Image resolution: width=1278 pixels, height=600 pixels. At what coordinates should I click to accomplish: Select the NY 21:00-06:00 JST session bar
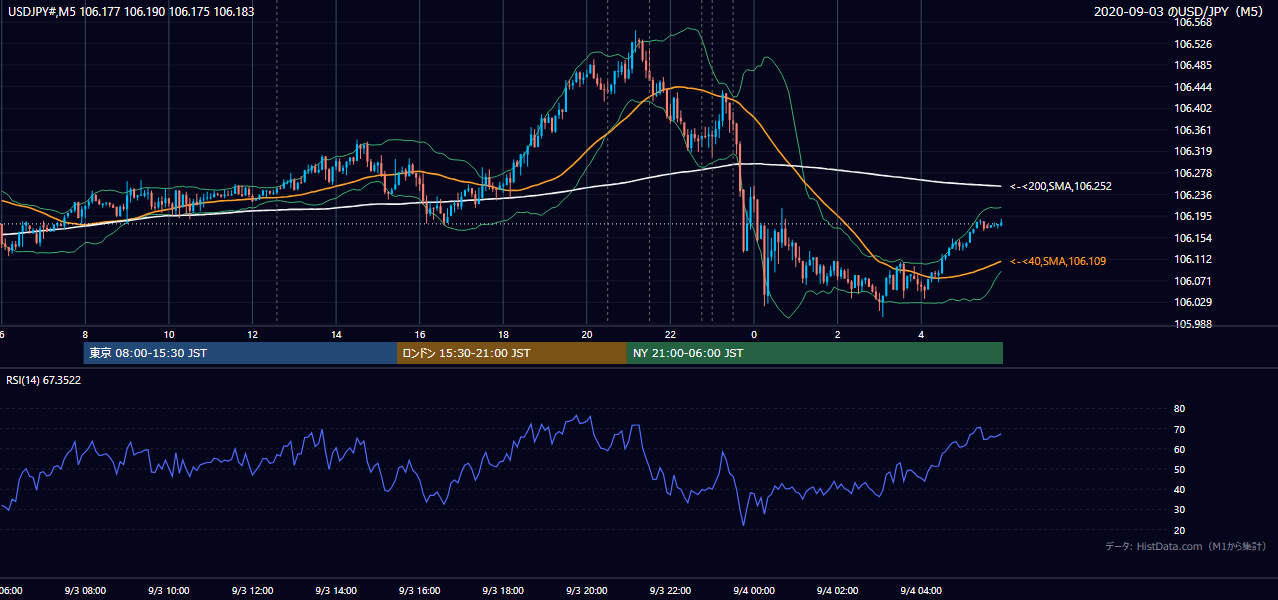click(x=815, y=353)
